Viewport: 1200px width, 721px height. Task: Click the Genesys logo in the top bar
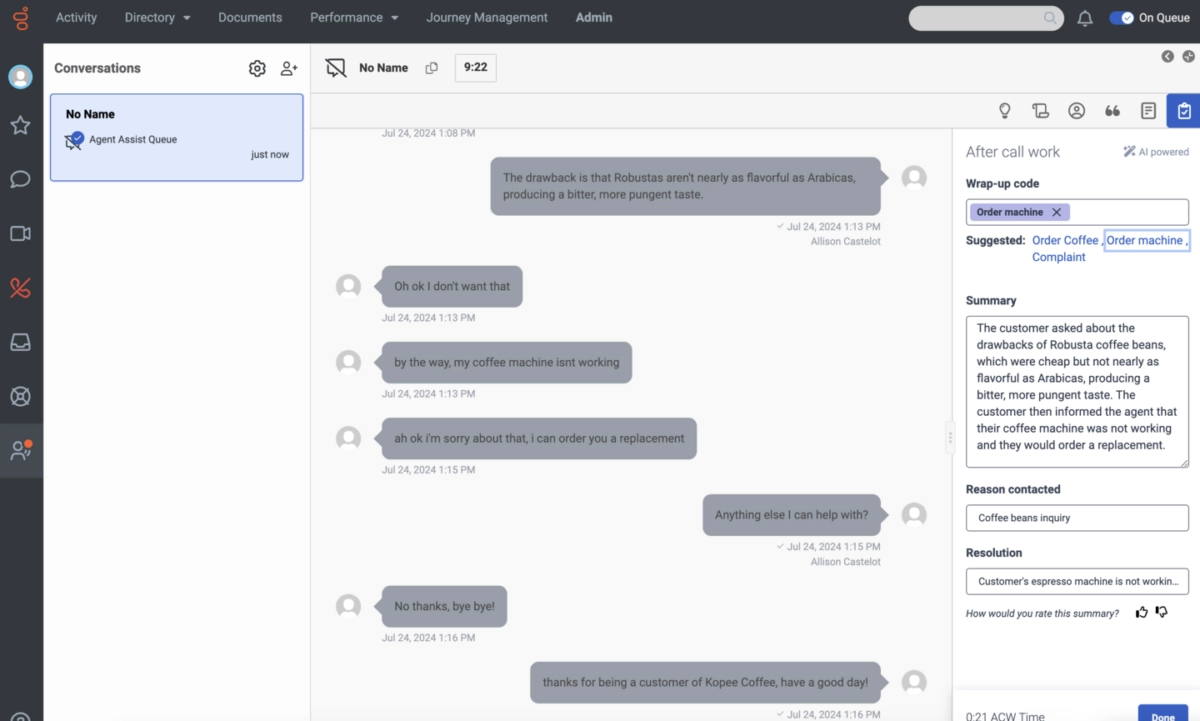[22, 18]
